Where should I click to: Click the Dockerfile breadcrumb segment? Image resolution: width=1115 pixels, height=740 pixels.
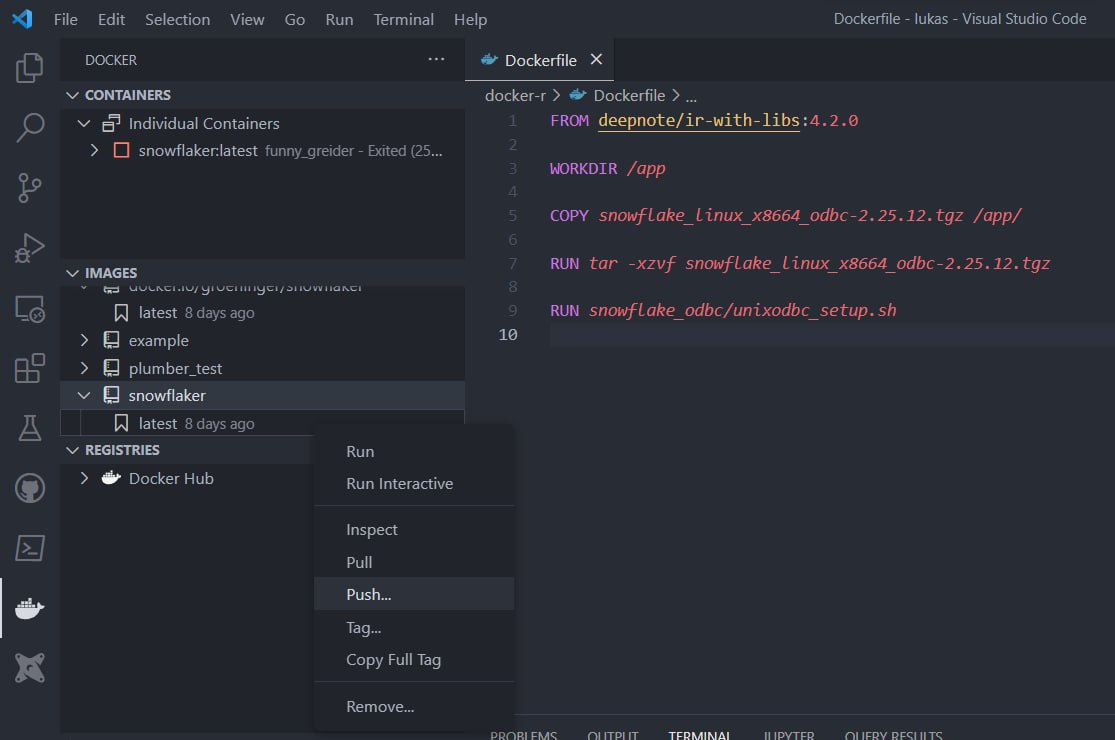point(629,95)
